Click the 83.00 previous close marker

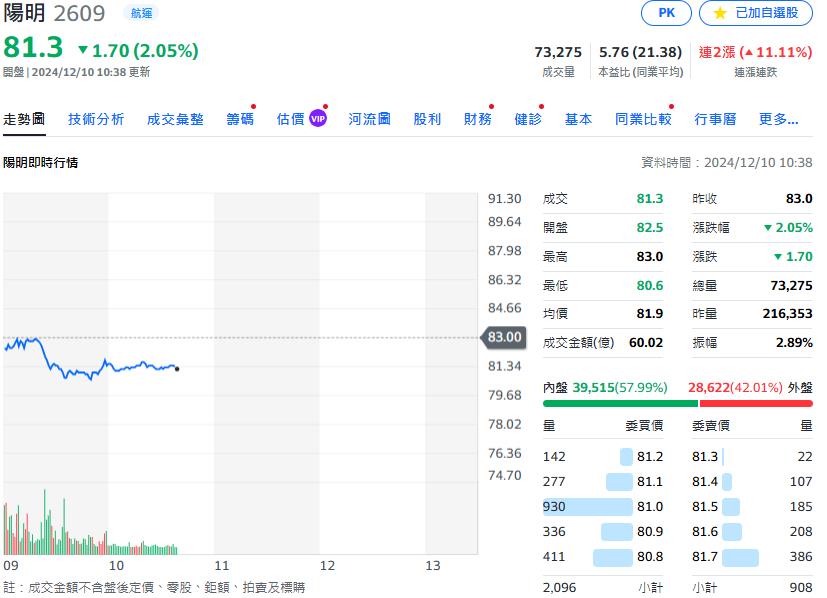pos(504,337)
